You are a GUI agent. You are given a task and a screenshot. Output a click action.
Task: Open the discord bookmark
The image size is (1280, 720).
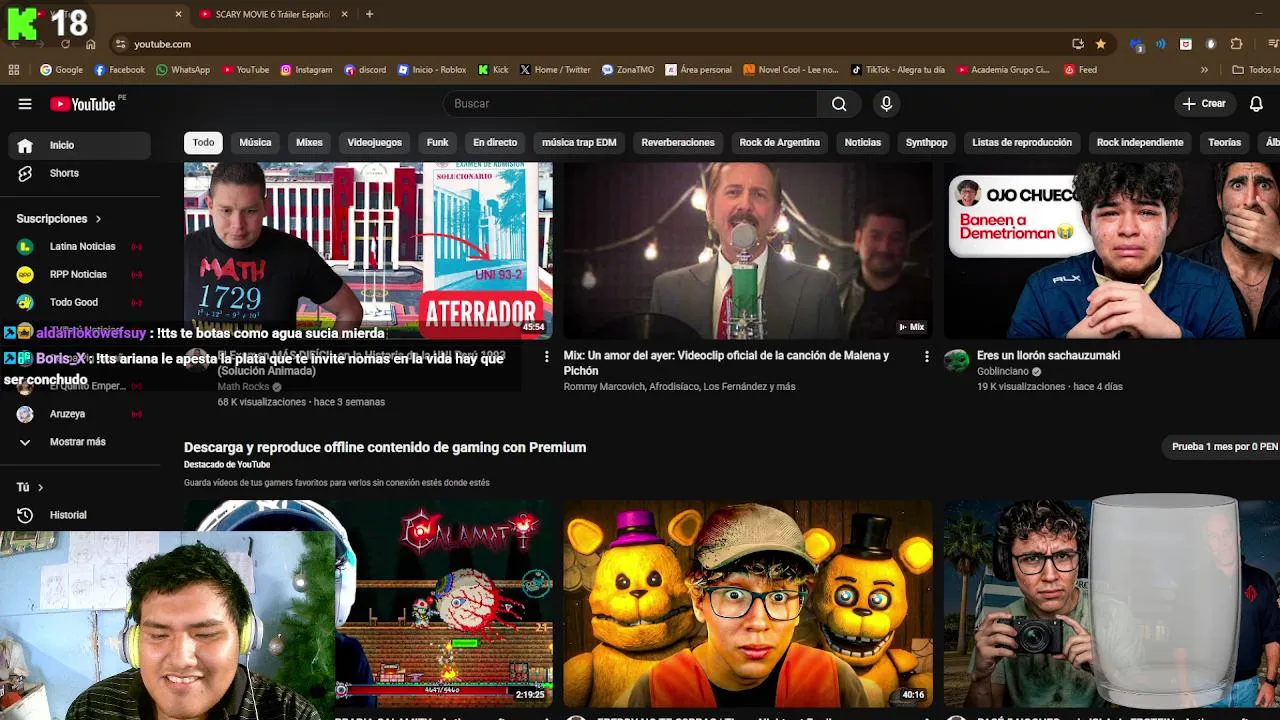(364, 70)
